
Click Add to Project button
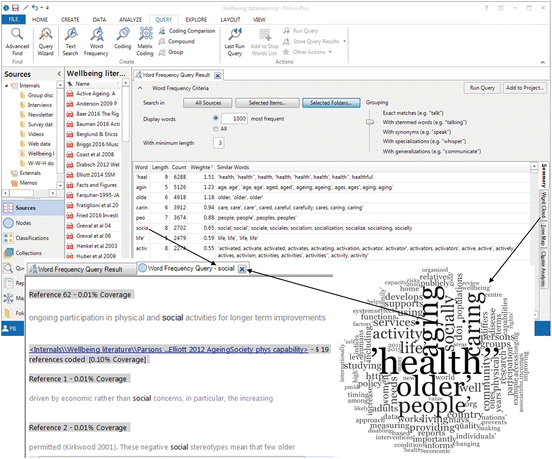point(525,88)
